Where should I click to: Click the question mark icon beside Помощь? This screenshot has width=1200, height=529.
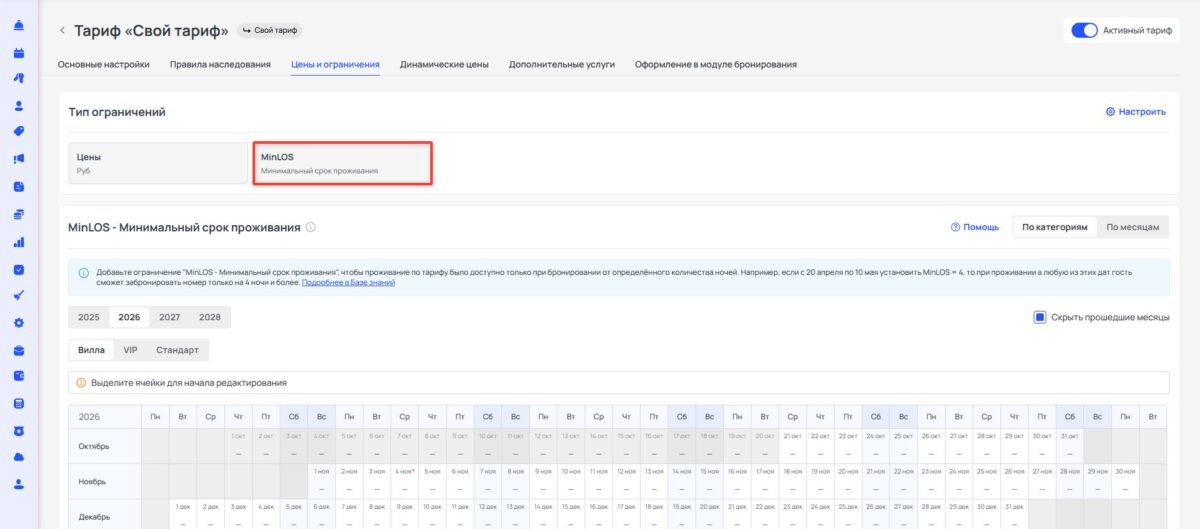pos(956,227)
